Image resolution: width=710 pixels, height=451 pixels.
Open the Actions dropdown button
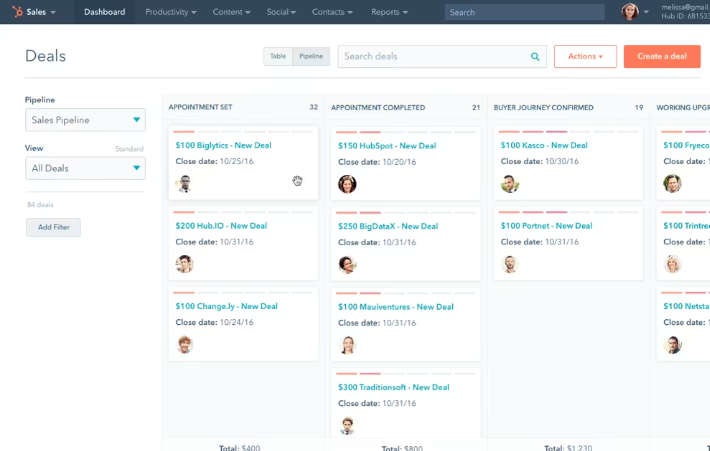pyautogui.click(x=585, y=56)
